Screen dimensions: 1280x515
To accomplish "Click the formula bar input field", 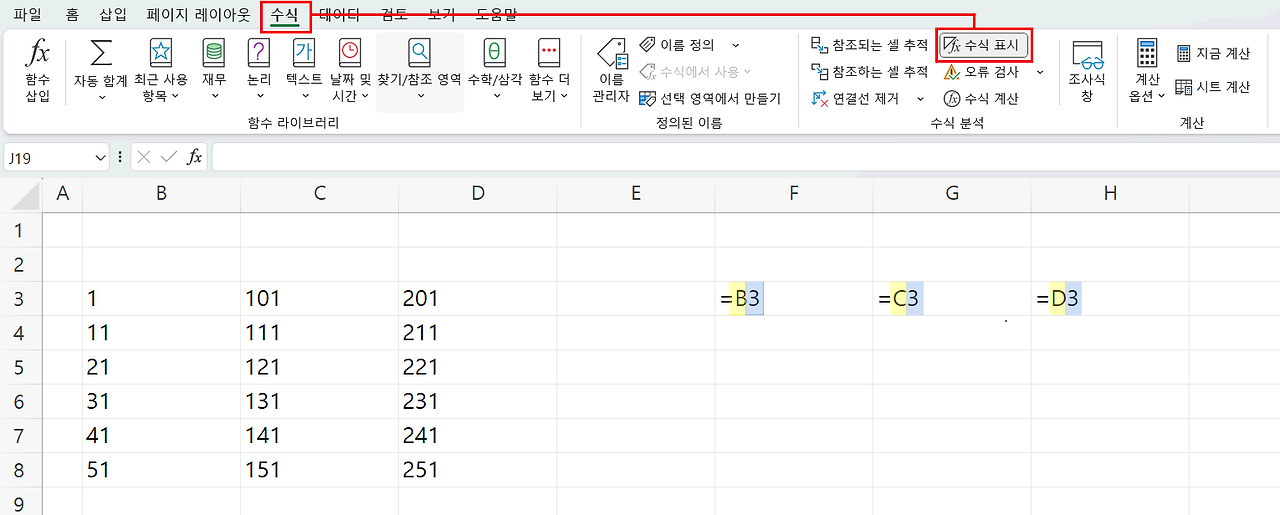I will pos(745,157).
